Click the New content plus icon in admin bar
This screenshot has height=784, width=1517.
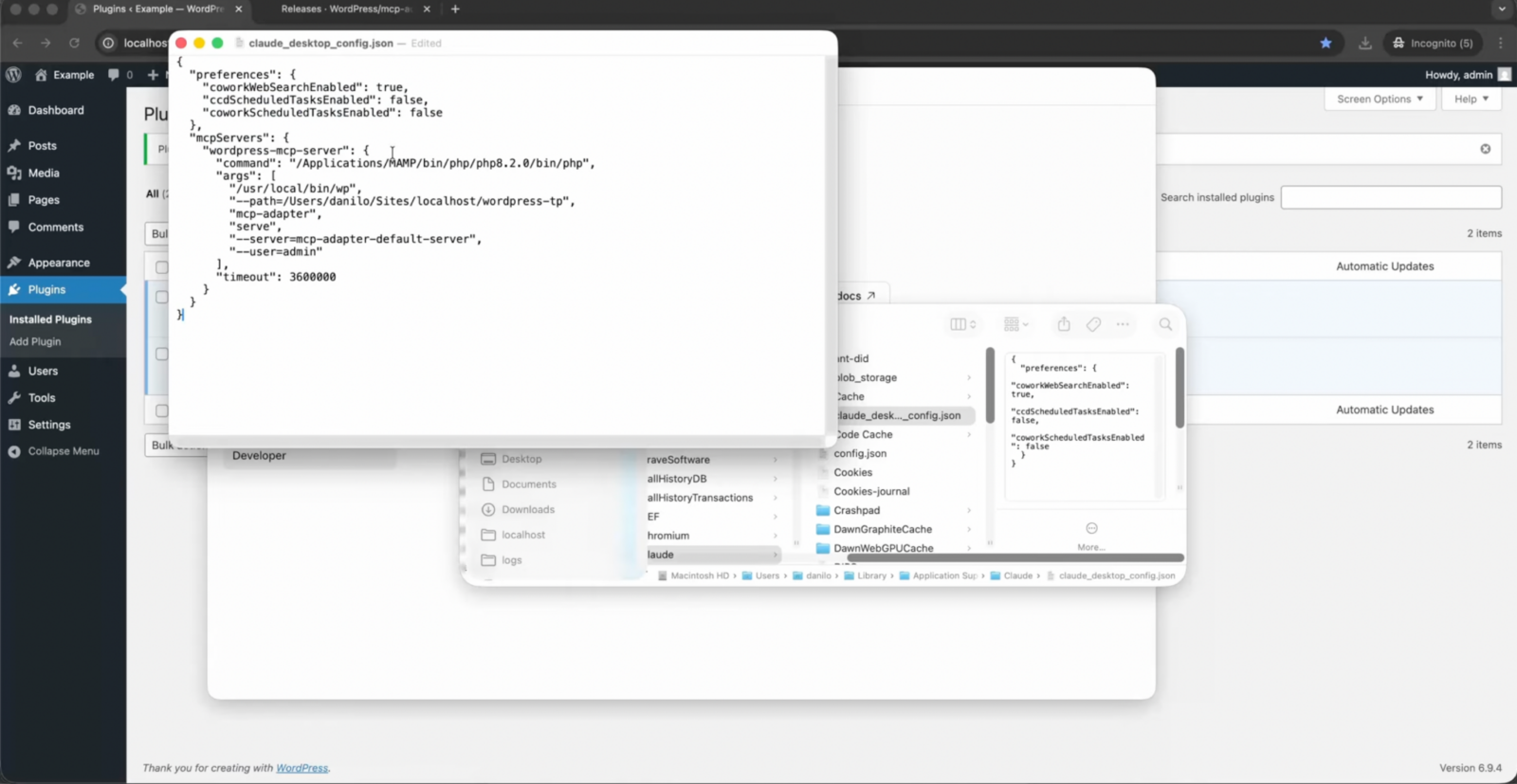click(x=153, y=75)
